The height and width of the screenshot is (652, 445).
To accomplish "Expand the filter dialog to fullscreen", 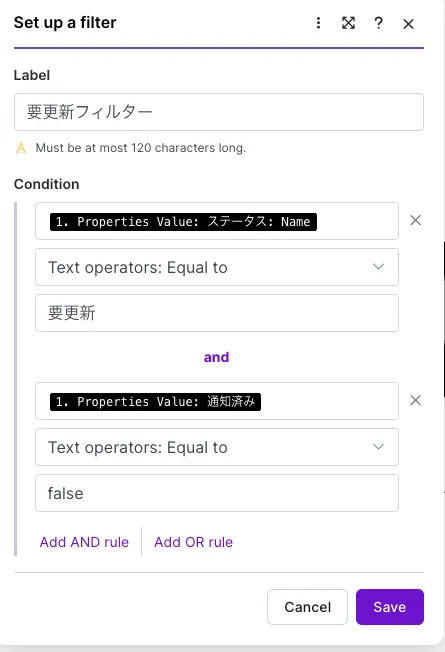I will (x=348, y=23).
